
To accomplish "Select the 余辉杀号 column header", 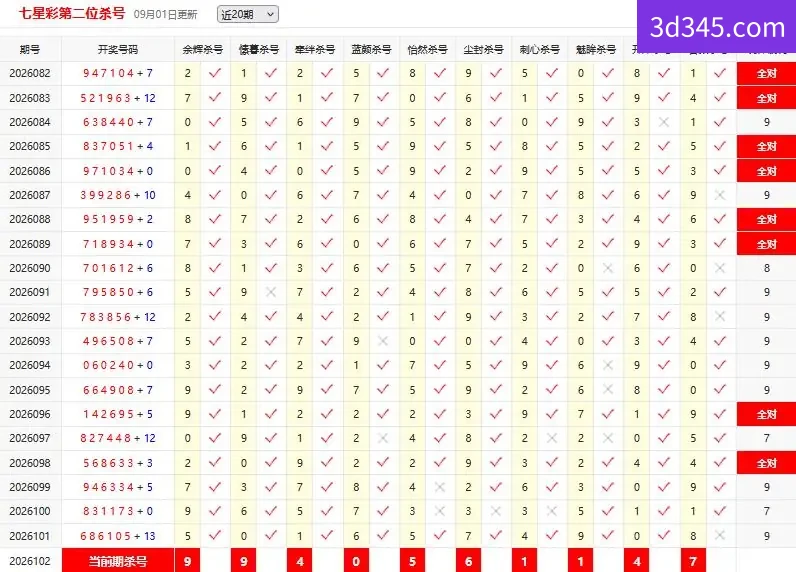I will click(203, 49).
